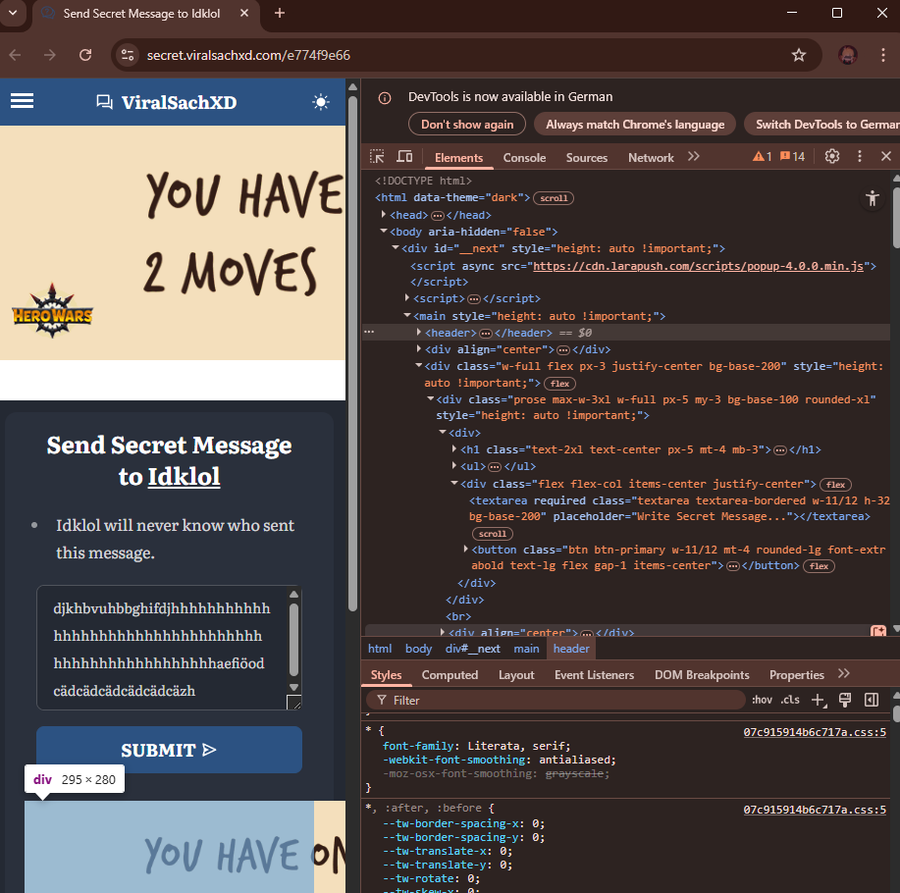This screenshot has height=893, width=900.
Task: Select the main breadcrumb item
Action: pyautogui.click(x=526, y=649)
